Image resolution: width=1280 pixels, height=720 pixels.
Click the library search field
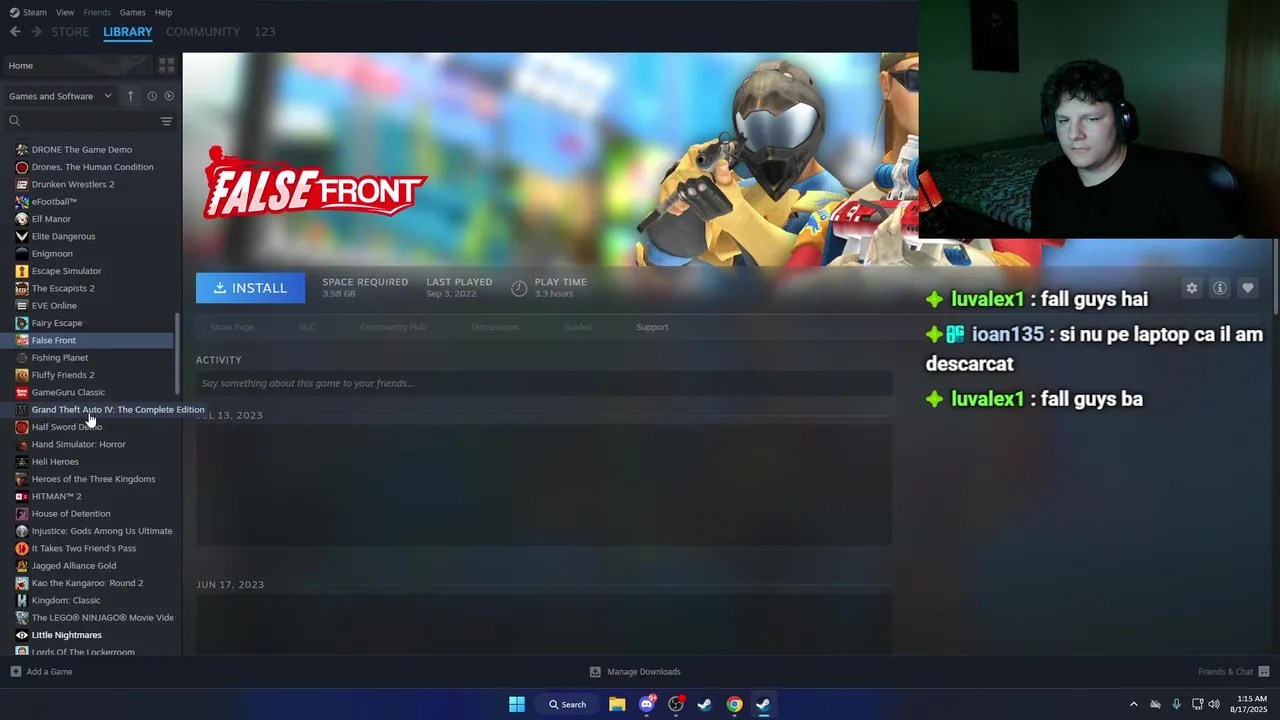[x=82, y=121]
